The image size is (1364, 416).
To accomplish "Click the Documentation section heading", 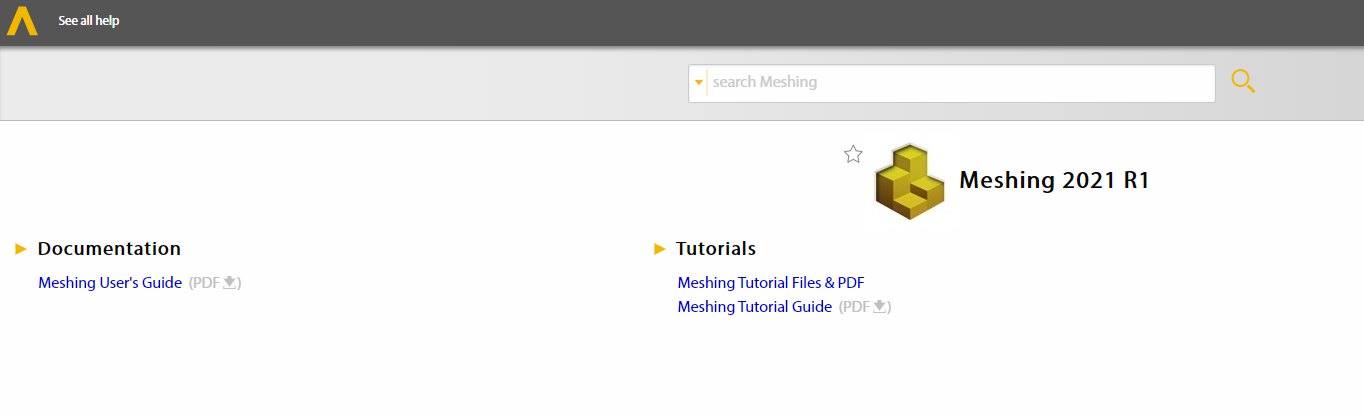I will [x=109, y=249].
